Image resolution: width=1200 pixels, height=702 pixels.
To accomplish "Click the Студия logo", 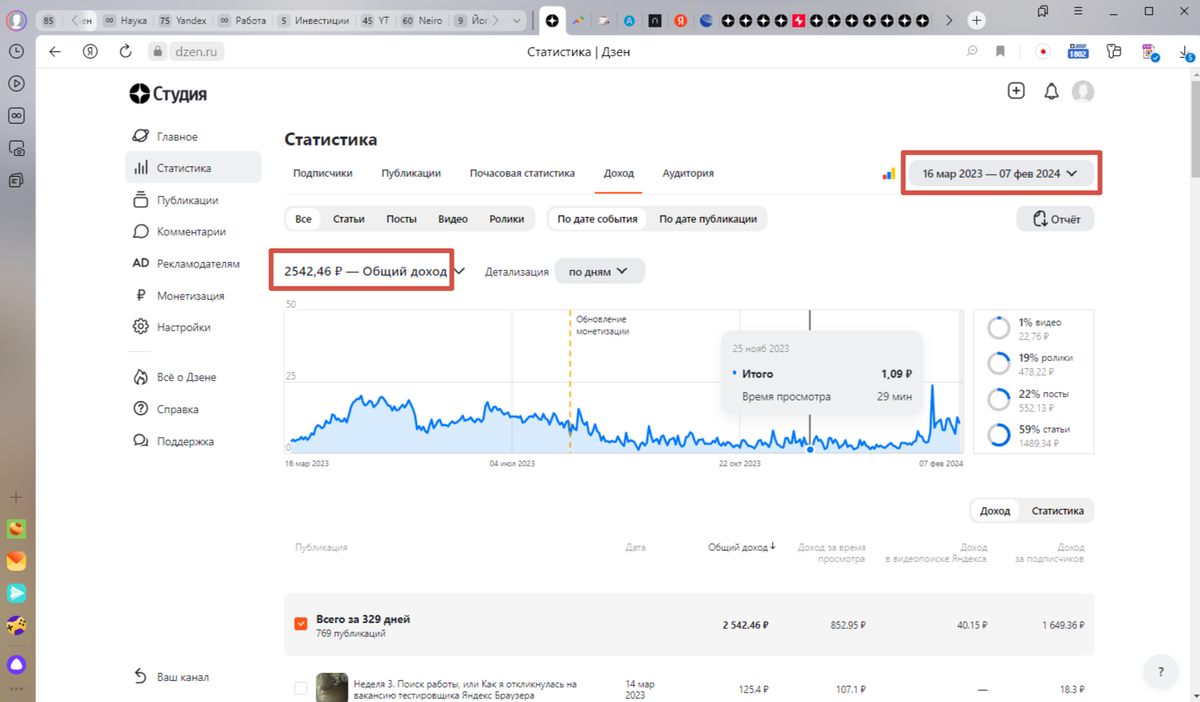I will 168,94.
